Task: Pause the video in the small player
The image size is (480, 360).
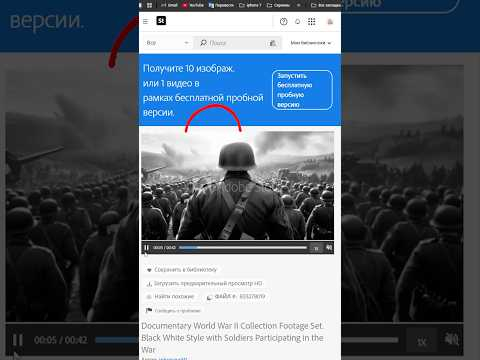Action: tap(146, 248)
